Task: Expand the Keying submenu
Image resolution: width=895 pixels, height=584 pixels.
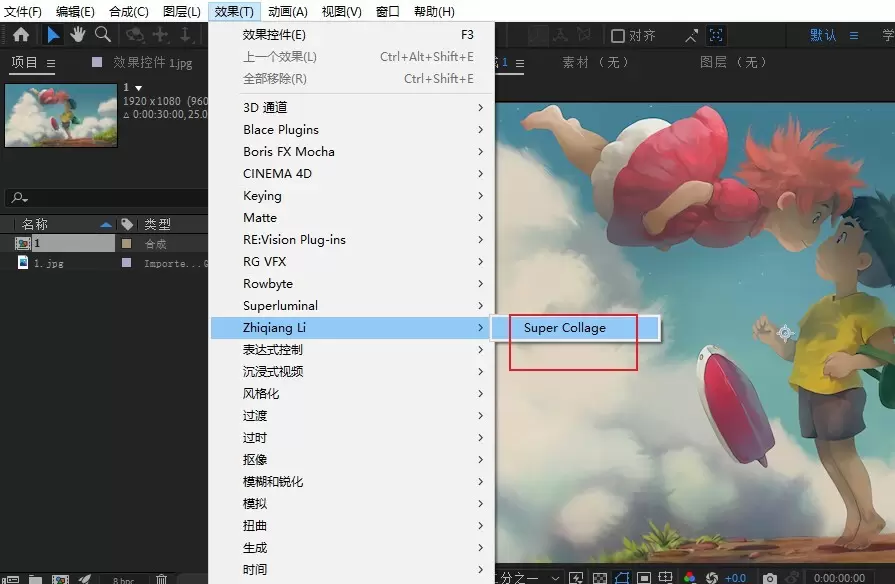Action: click(x=351, y=195)
